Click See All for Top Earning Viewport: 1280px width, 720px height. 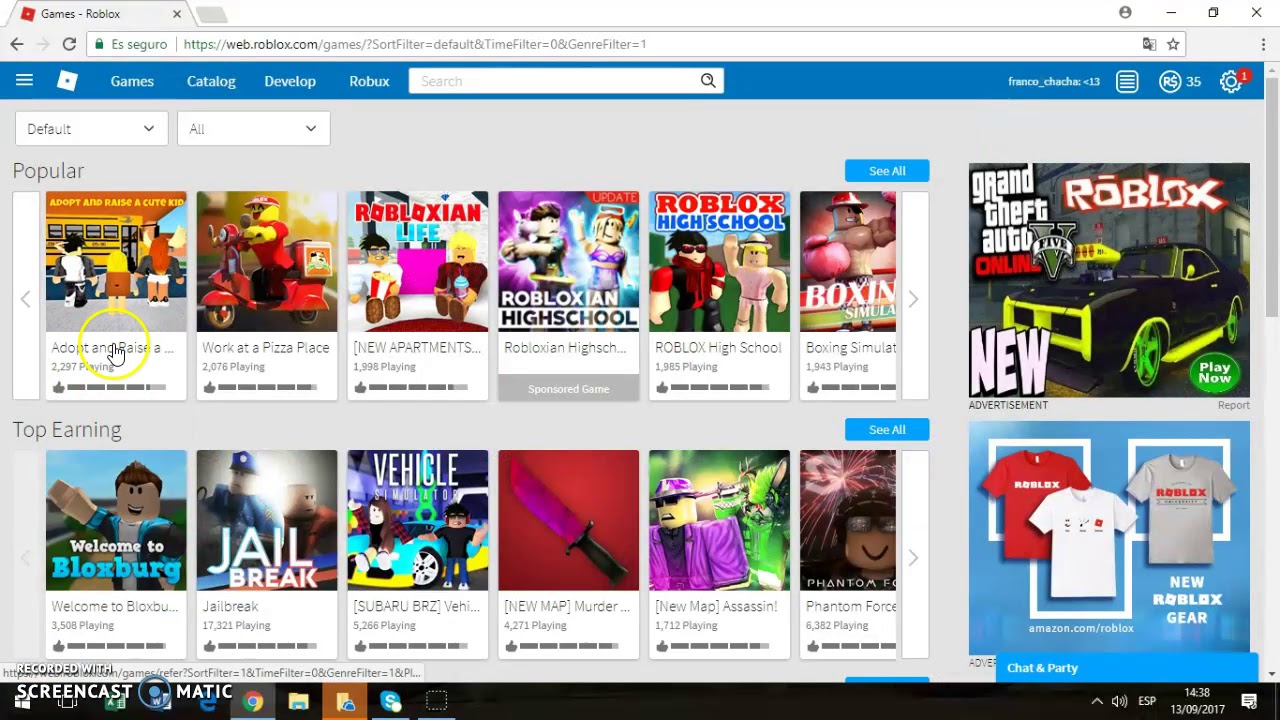(x=887, y=429)
